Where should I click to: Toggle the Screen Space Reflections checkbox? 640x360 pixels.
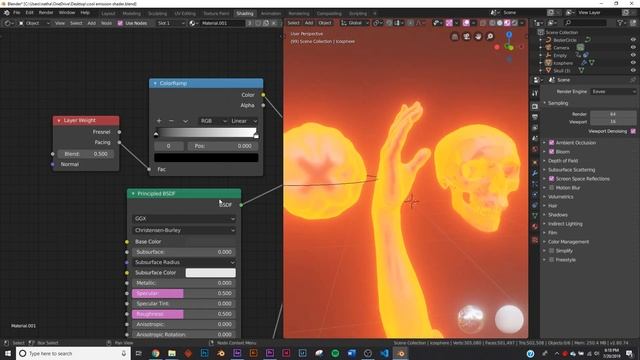(x=551, y=179)
